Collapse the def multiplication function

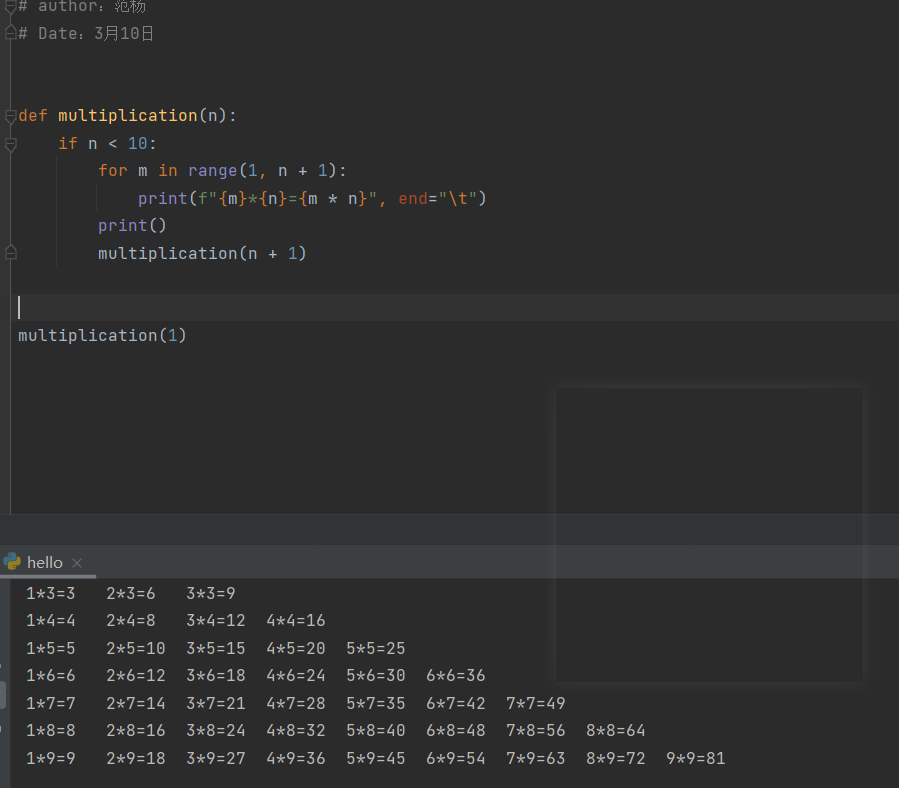(x=10, y=116)
